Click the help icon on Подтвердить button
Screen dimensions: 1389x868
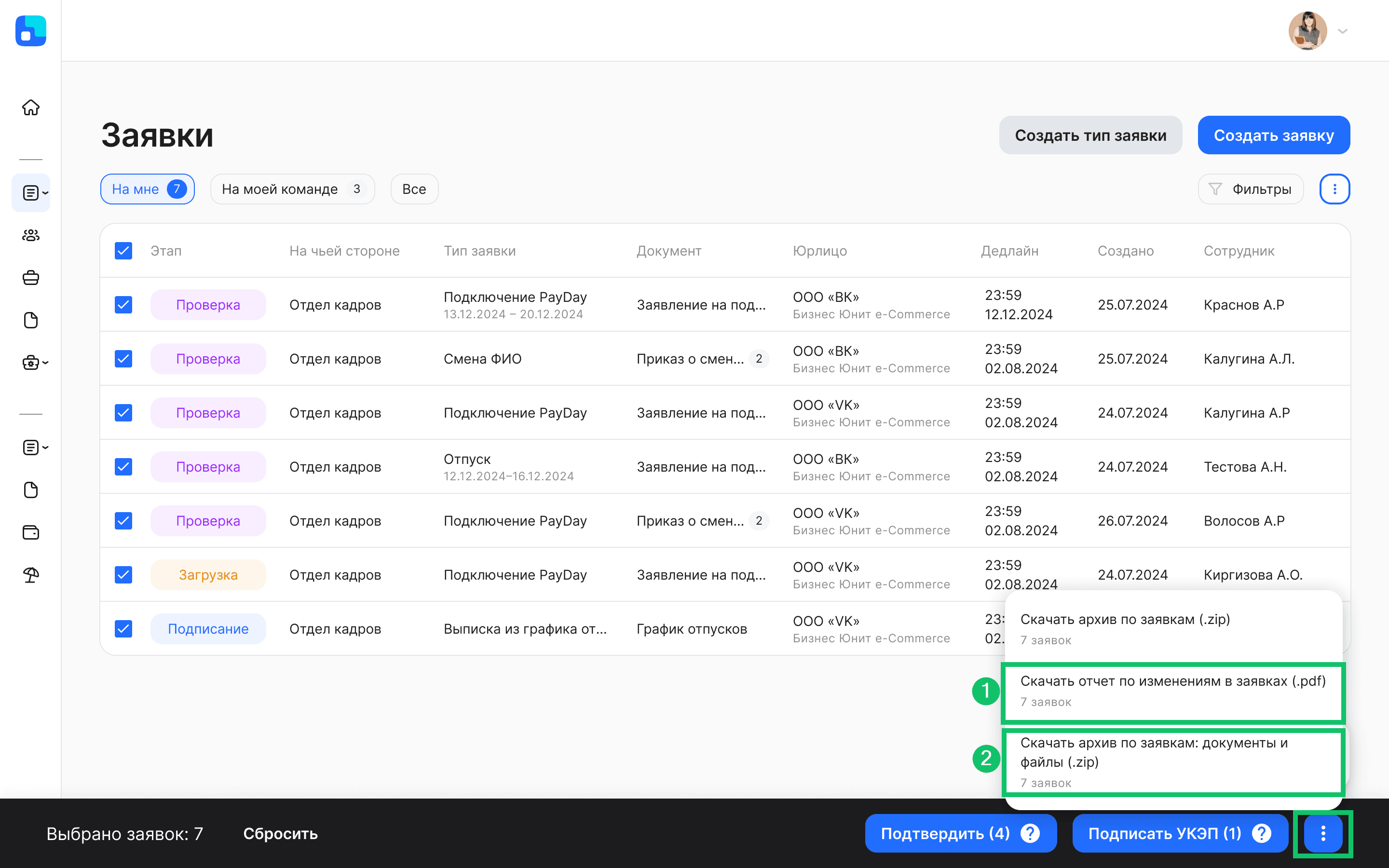(1030, 833)
